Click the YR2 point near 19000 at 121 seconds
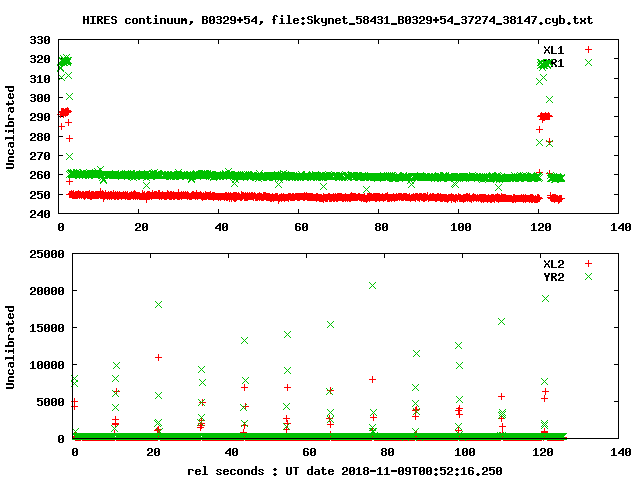The height and width of the screenshot is (480, 640). 545,299
